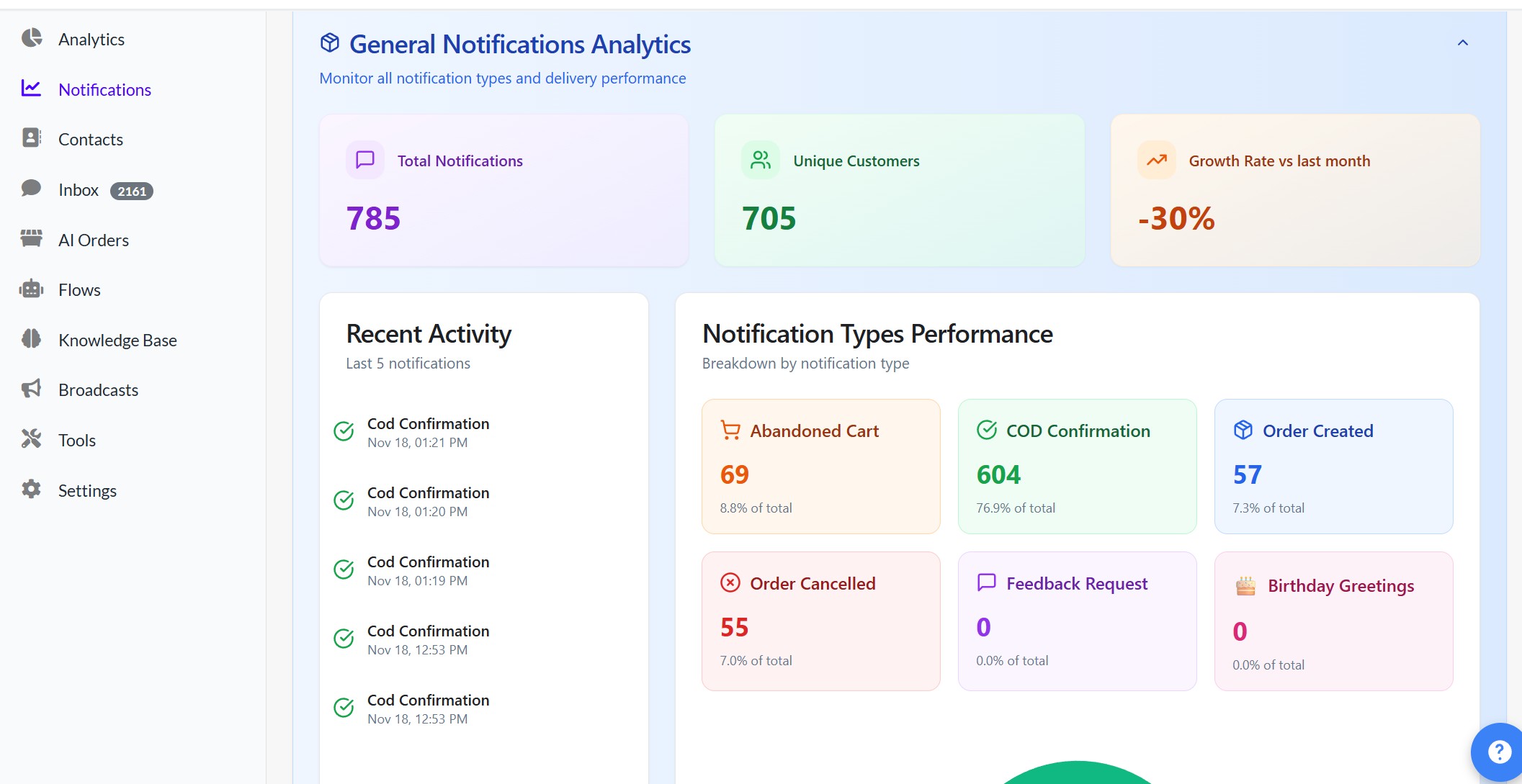Click the Inbox 2161 unread badge
This screenshot has height=784, width=1522.
pyautogui.click(x=132, y=192)
